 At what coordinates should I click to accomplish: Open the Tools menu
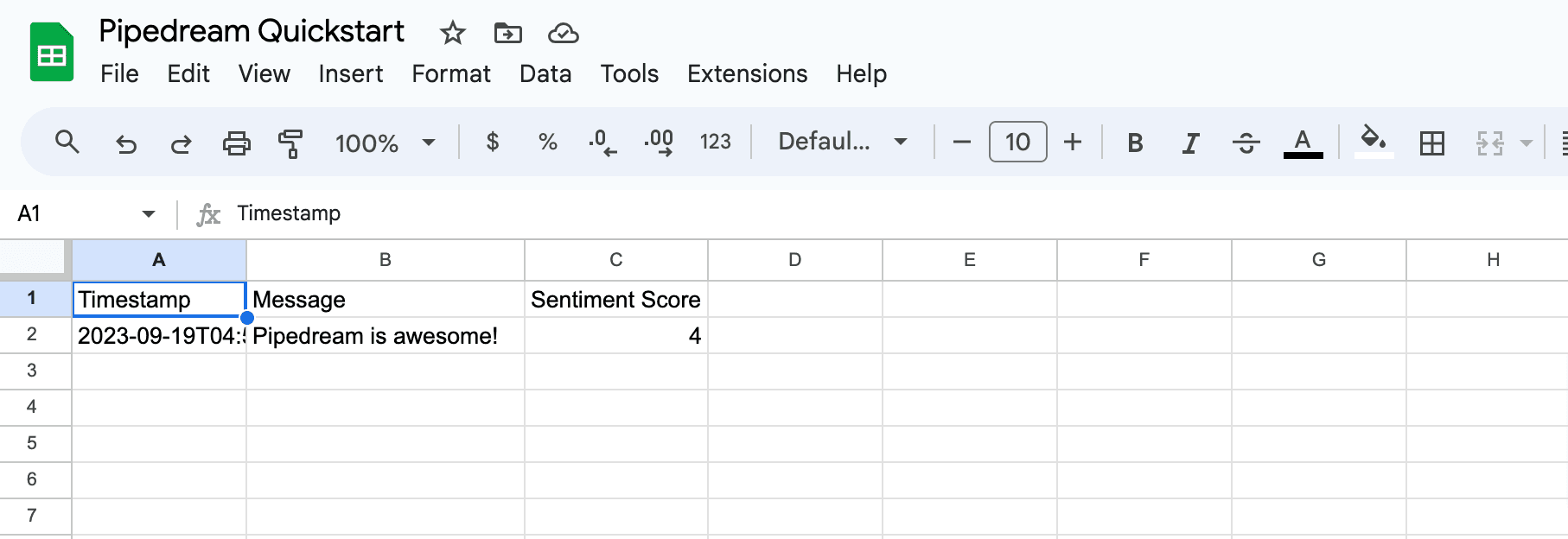click(629, 74)
